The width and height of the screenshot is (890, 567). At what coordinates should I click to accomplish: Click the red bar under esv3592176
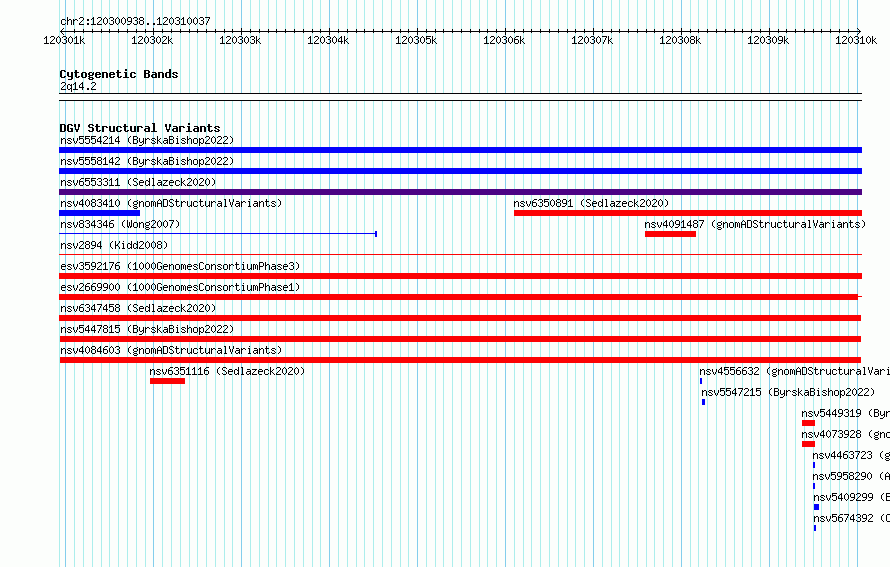point(460,276)
